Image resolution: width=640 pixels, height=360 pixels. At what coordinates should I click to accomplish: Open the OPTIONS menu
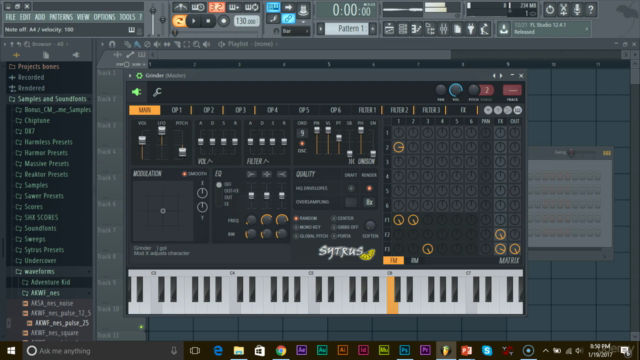point(104,17)
